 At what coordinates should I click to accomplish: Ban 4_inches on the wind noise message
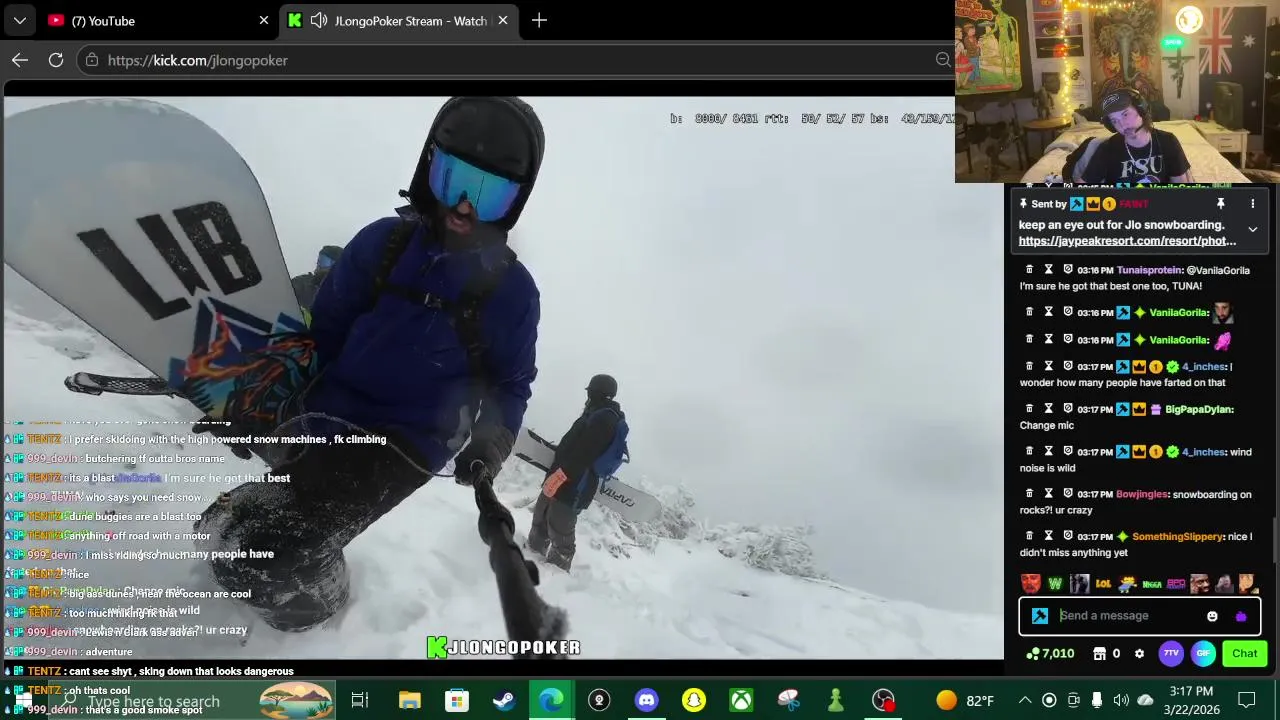point(1067,451)
